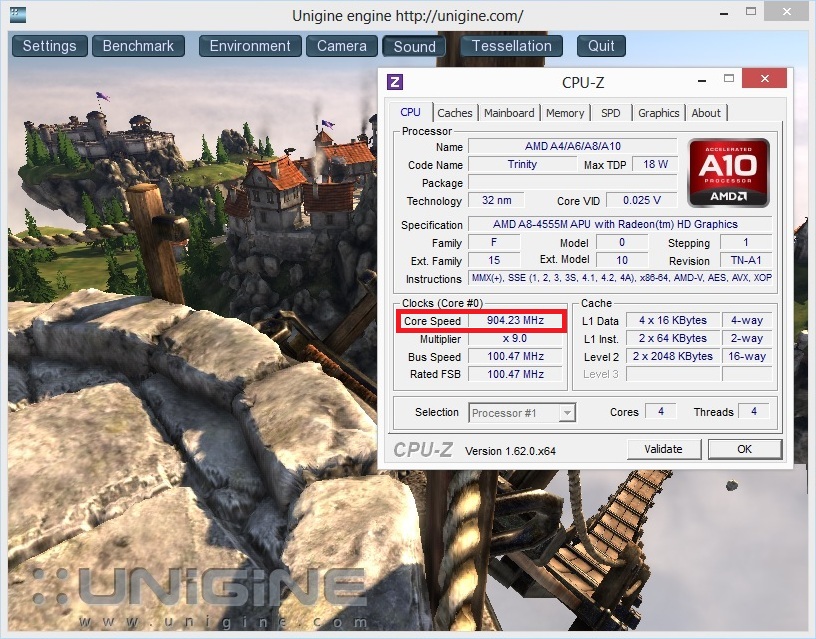Click the 4-way L1 Data associativity value
Screen dimensions: 816x639
747,321
